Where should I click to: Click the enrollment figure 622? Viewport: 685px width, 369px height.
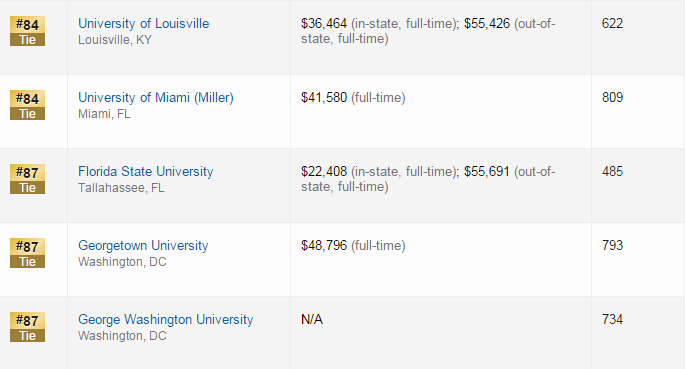coord(612,24)
